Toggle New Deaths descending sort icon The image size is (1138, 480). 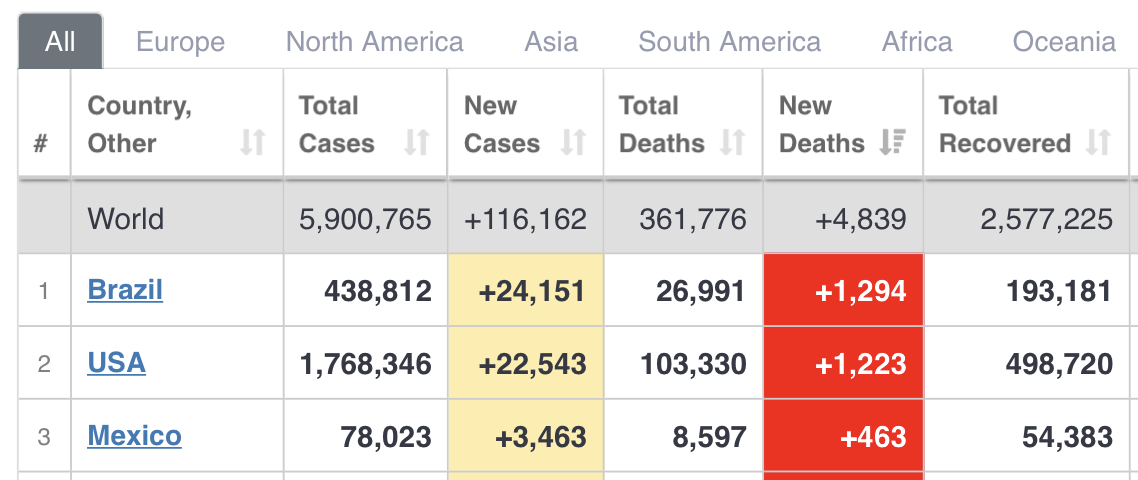coord(892,143)
